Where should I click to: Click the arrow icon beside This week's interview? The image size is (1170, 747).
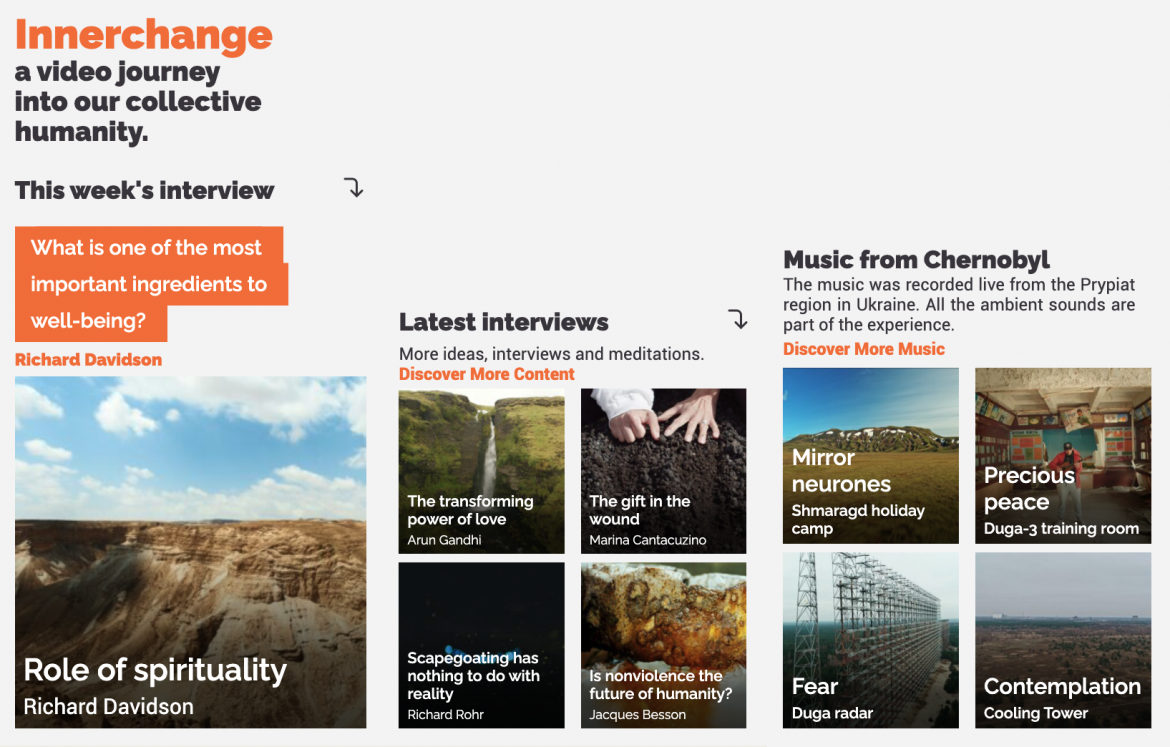tap(353, 188)
